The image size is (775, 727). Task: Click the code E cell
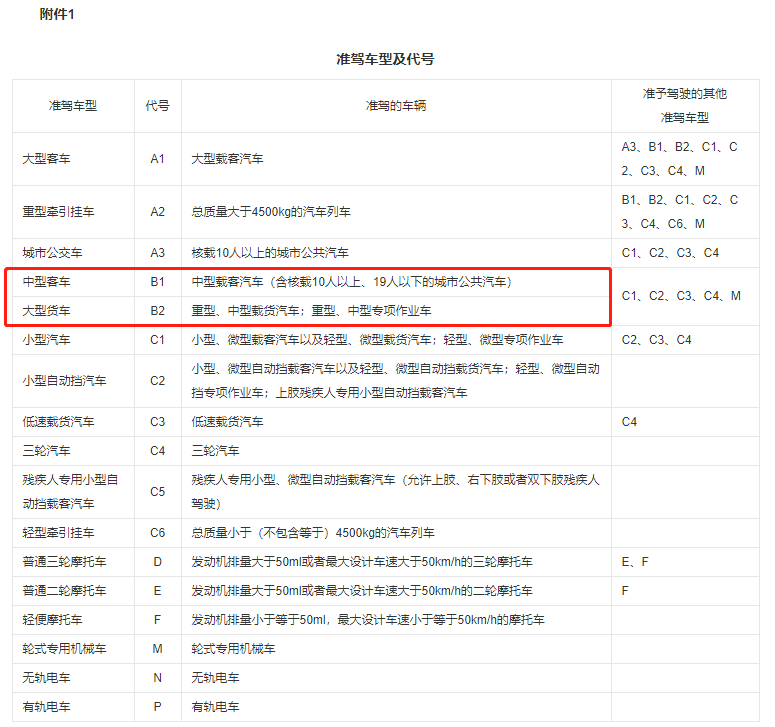[157, 591]
